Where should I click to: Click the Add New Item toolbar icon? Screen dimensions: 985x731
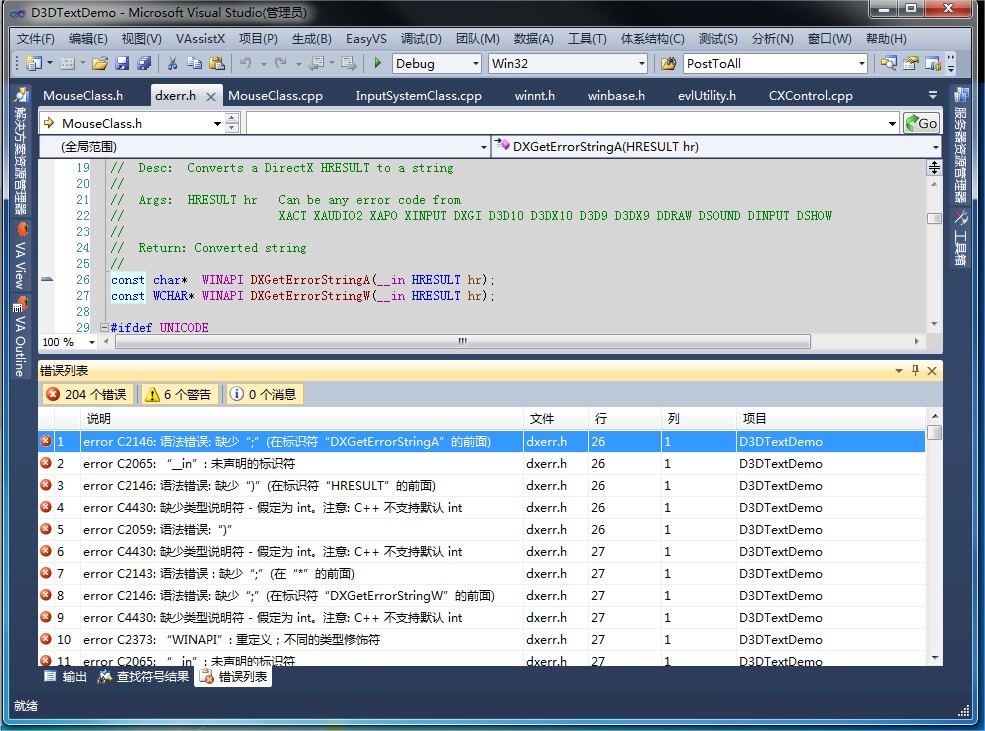coord(67,63)
